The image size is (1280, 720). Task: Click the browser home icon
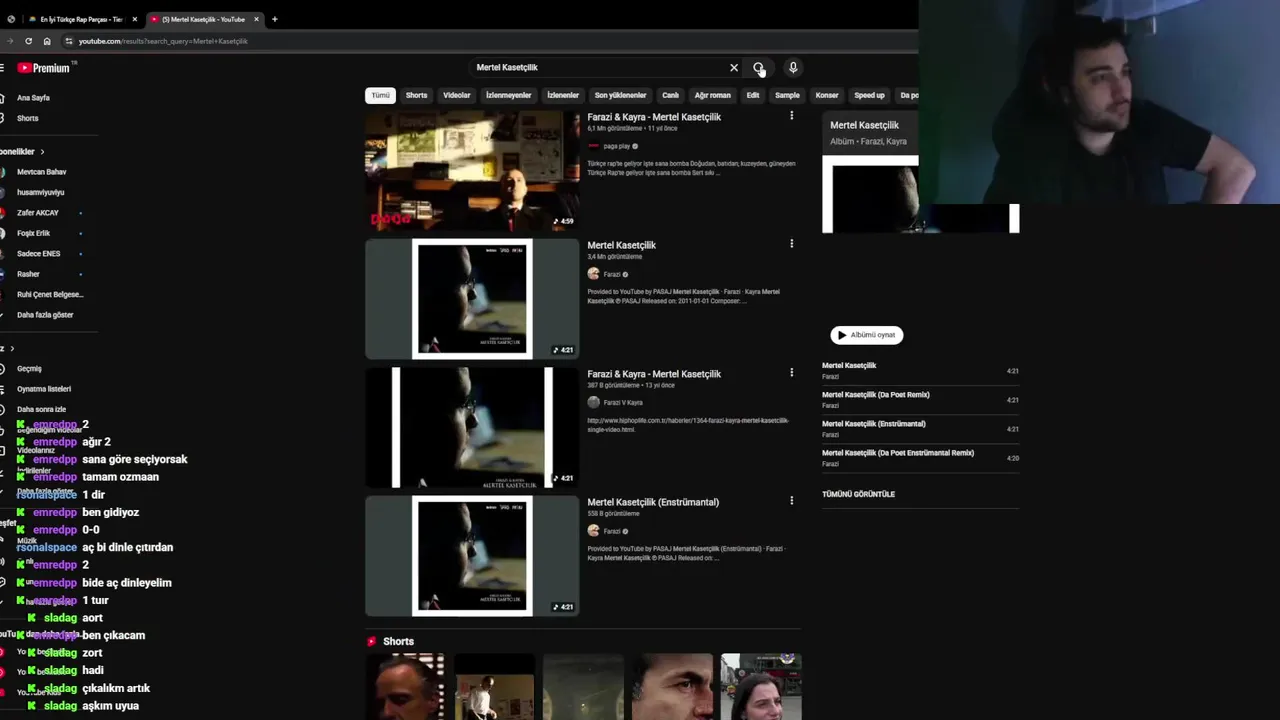tap(46, 41)
